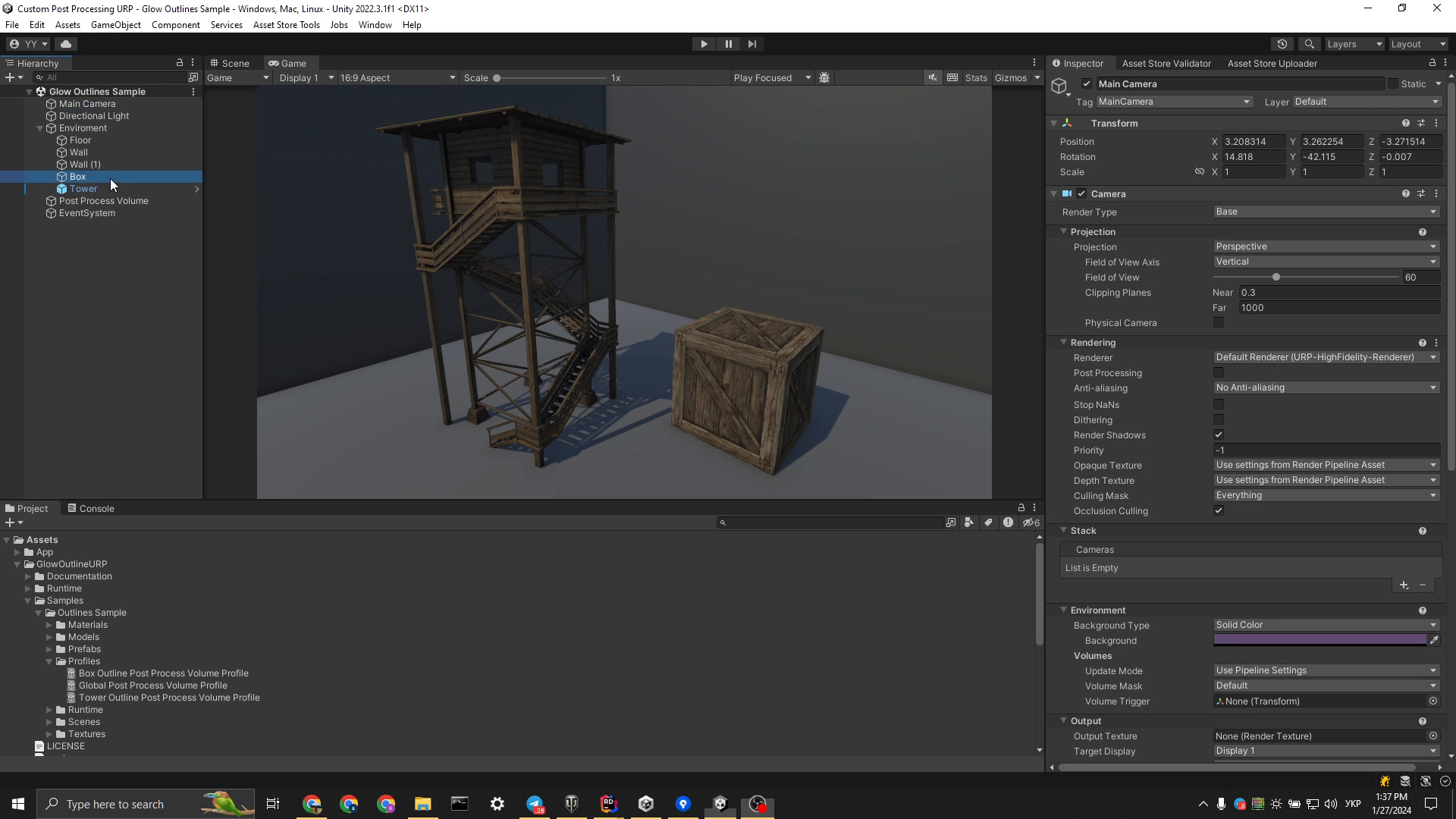Open the Layers dropdown button
This screenshot has width=1456, height=819.
coord(1354,44)
